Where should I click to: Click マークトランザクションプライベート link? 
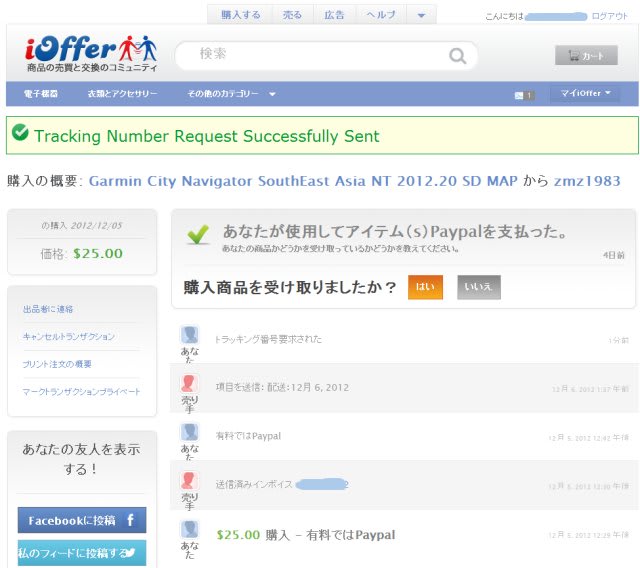coord(81,392)
